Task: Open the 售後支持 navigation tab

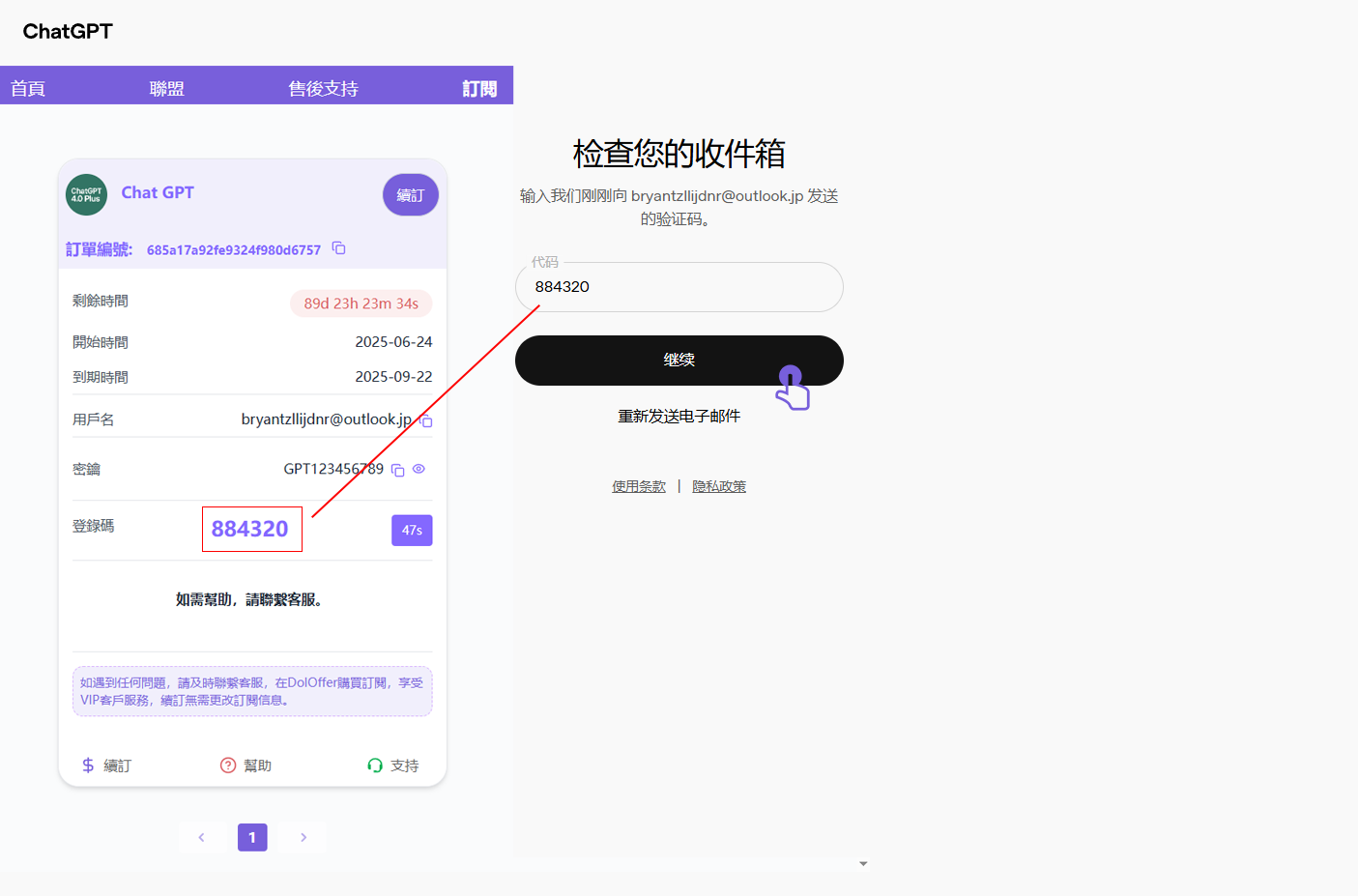Action: tap(324, 89)
